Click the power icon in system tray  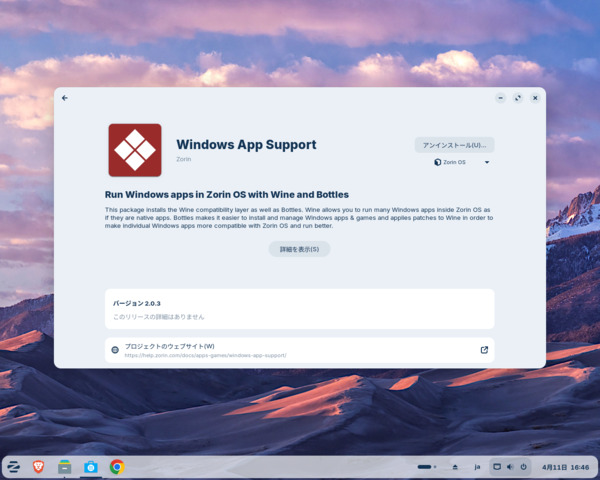coord(523,467)
